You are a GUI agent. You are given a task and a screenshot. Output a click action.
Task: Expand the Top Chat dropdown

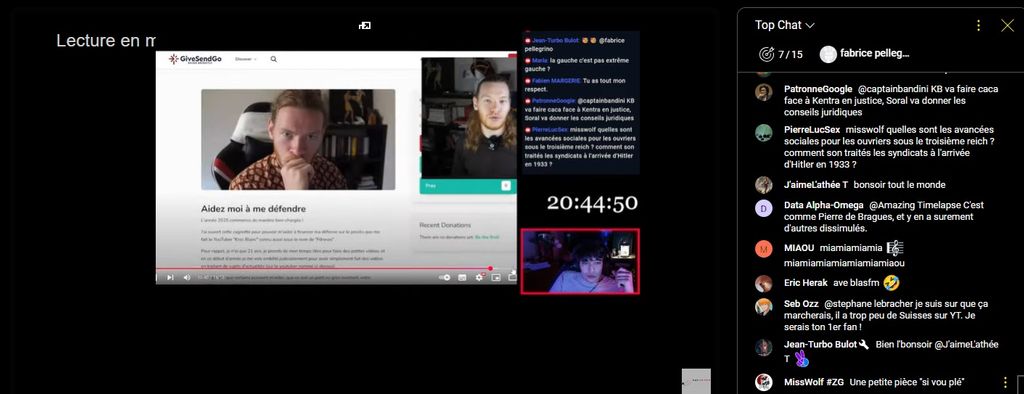coord(785,25)
